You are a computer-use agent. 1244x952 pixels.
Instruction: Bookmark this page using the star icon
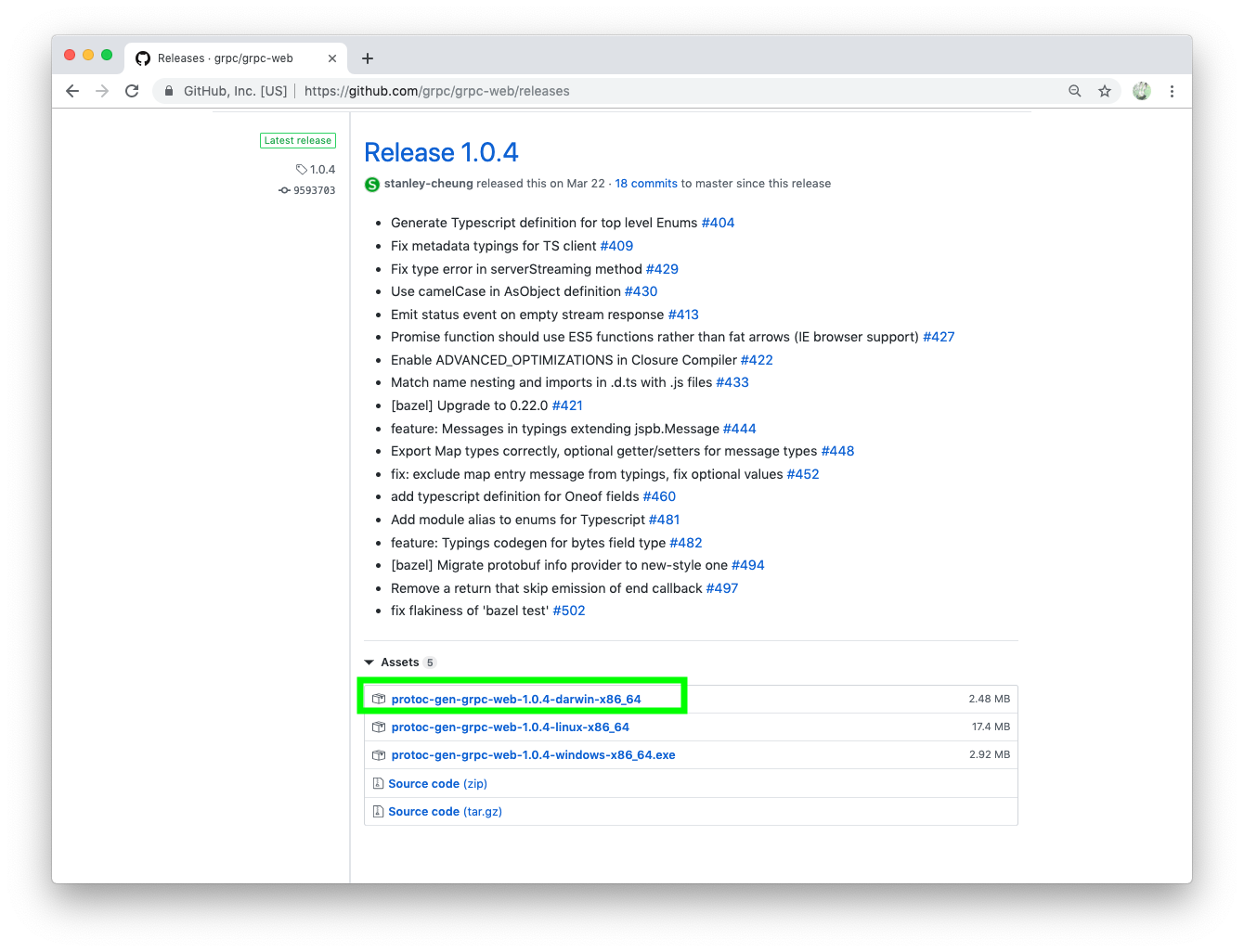click(x=1105, y=91)
